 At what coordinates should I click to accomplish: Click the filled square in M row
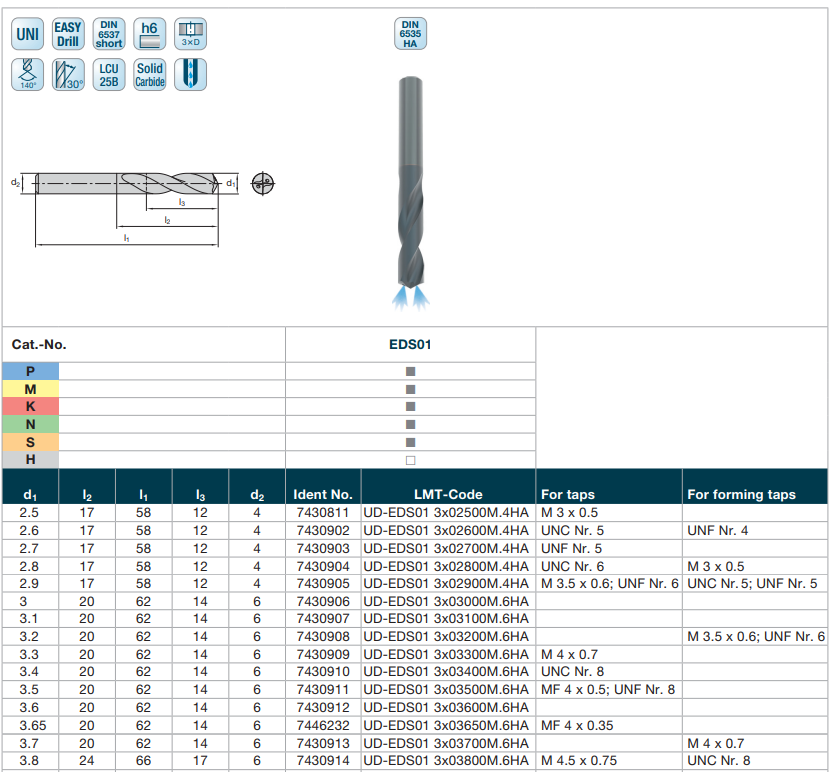(410, 389)
